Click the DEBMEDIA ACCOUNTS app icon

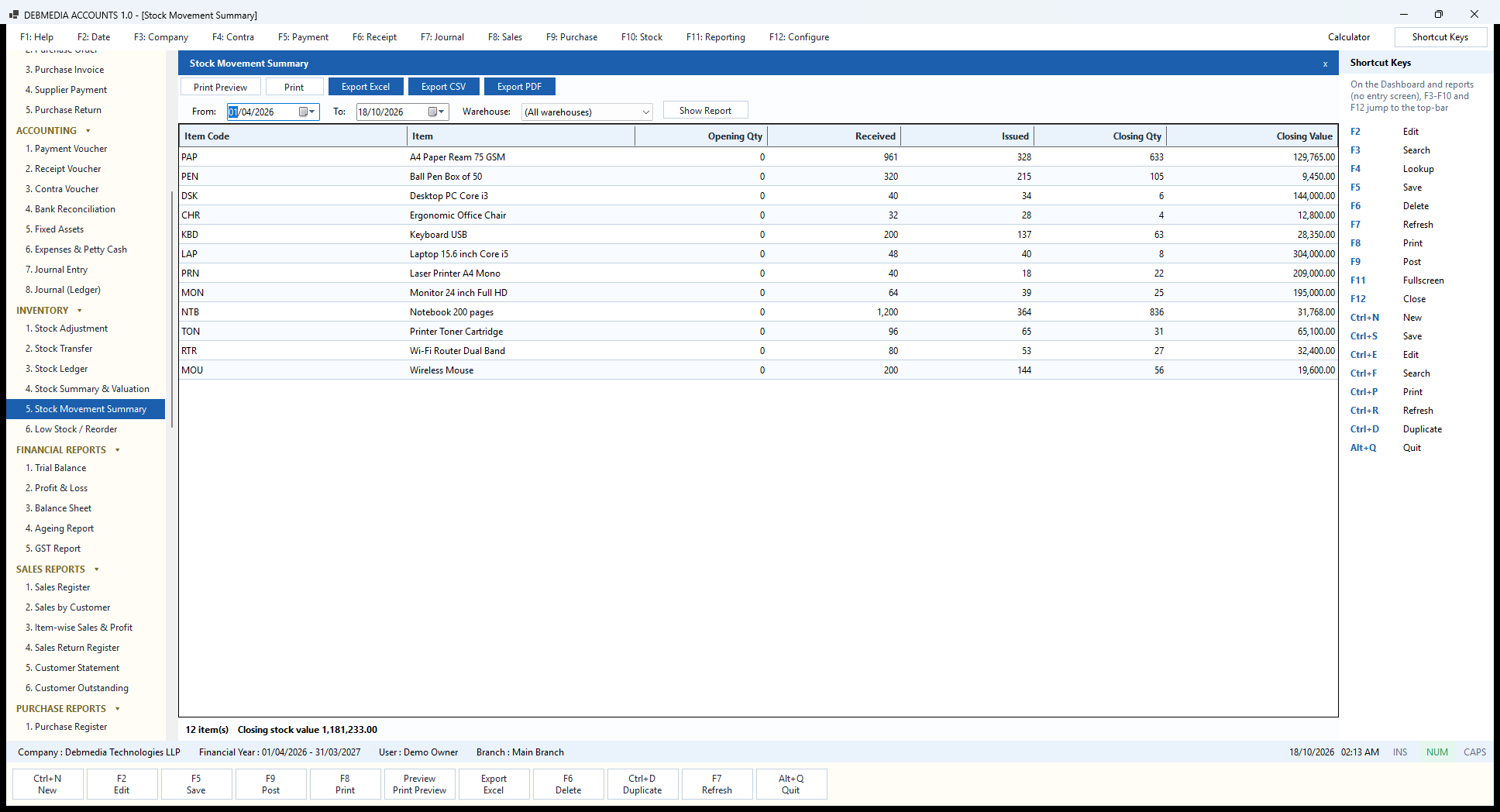pos(14,15)
